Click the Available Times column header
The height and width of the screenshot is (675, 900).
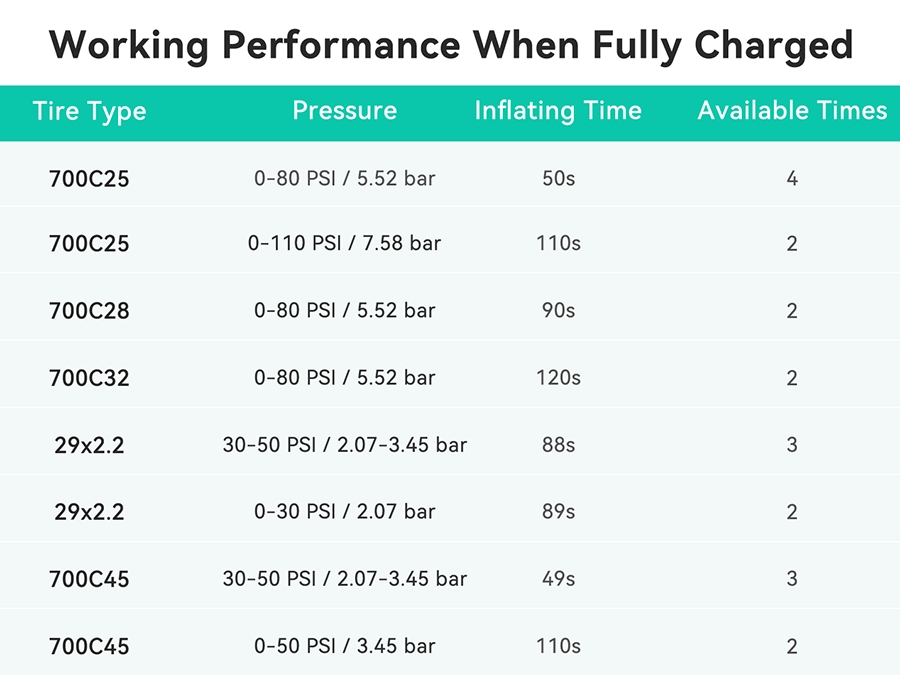[792, 111]
